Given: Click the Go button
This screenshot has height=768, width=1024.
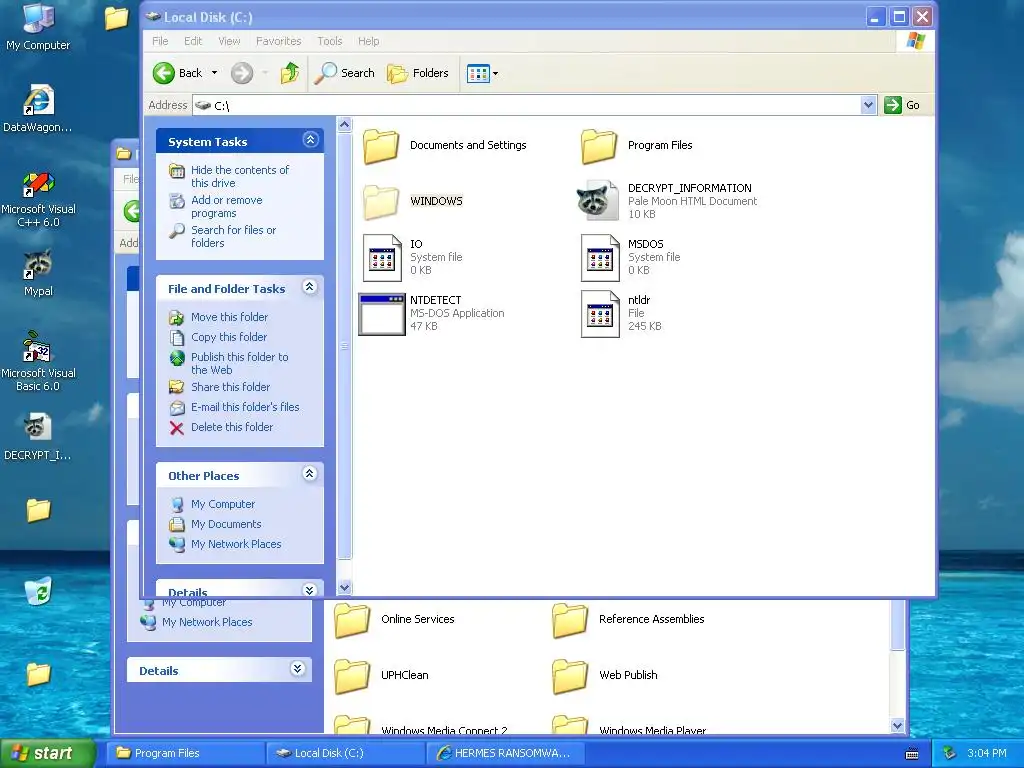Looking at the screenshot, I should pos(902,105).
